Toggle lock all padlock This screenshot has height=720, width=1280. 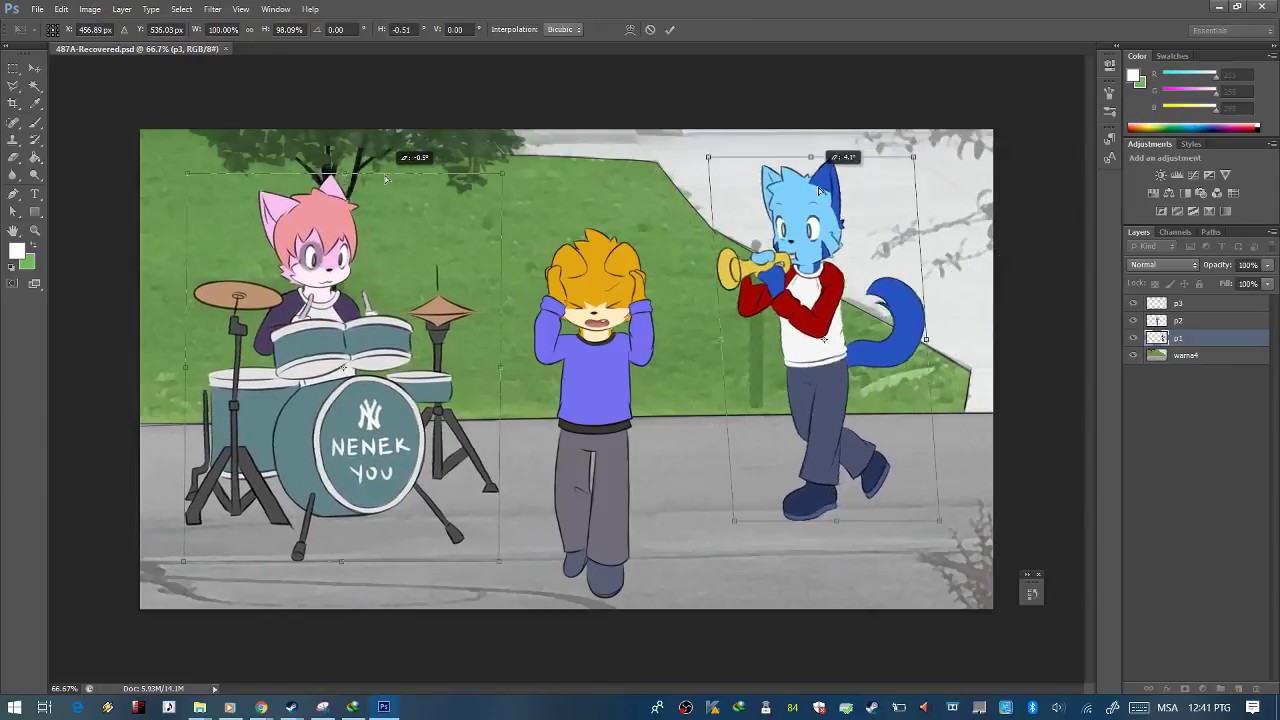point(1199,284)
